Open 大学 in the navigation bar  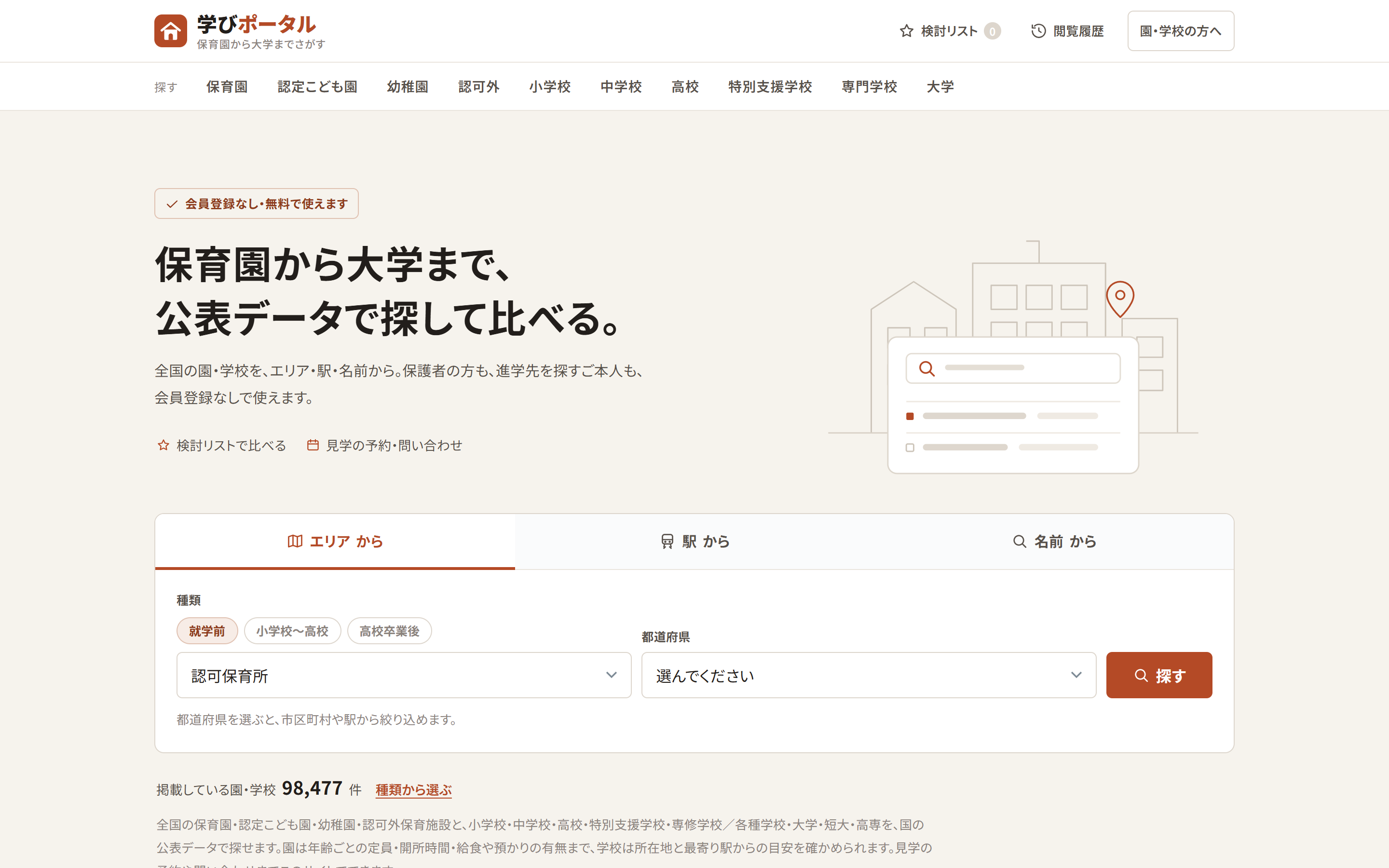[x=940, y=87]
